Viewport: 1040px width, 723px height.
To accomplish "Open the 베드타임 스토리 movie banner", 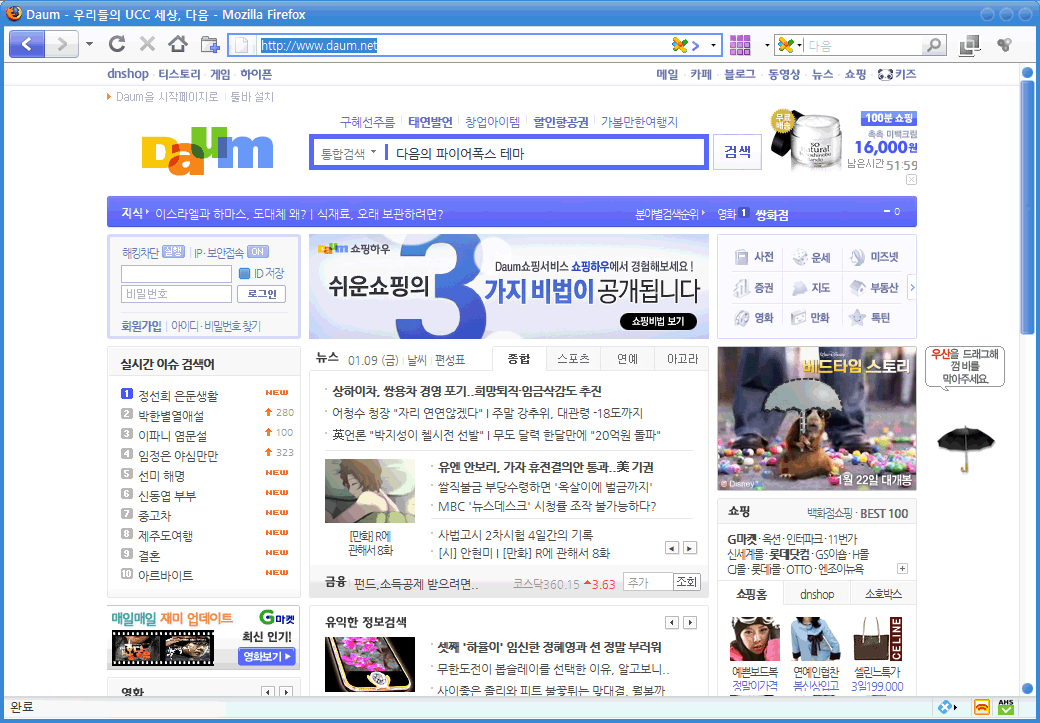I will click(816, 419).
